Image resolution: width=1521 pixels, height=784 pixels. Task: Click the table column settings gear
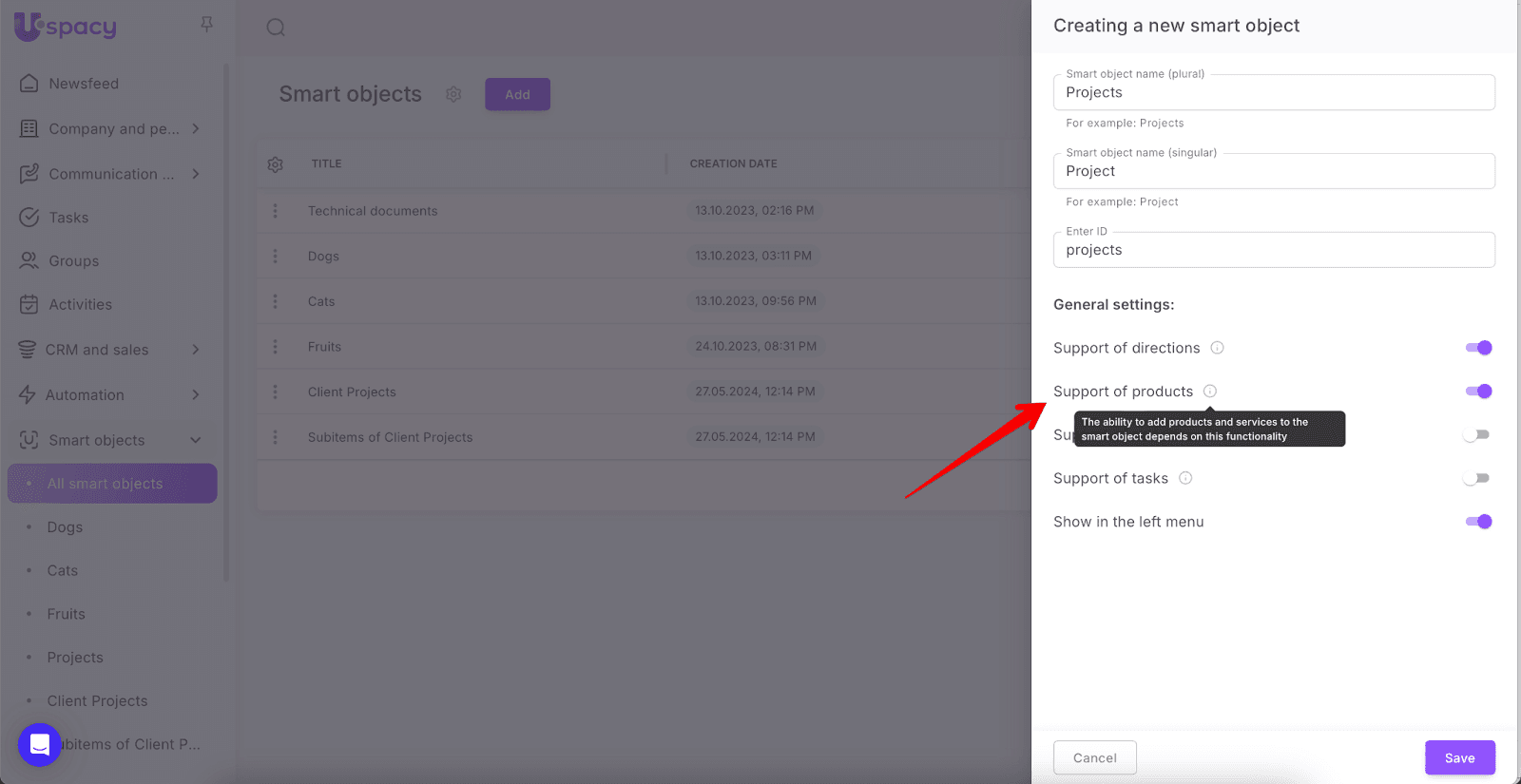click(x=276, y=164)
